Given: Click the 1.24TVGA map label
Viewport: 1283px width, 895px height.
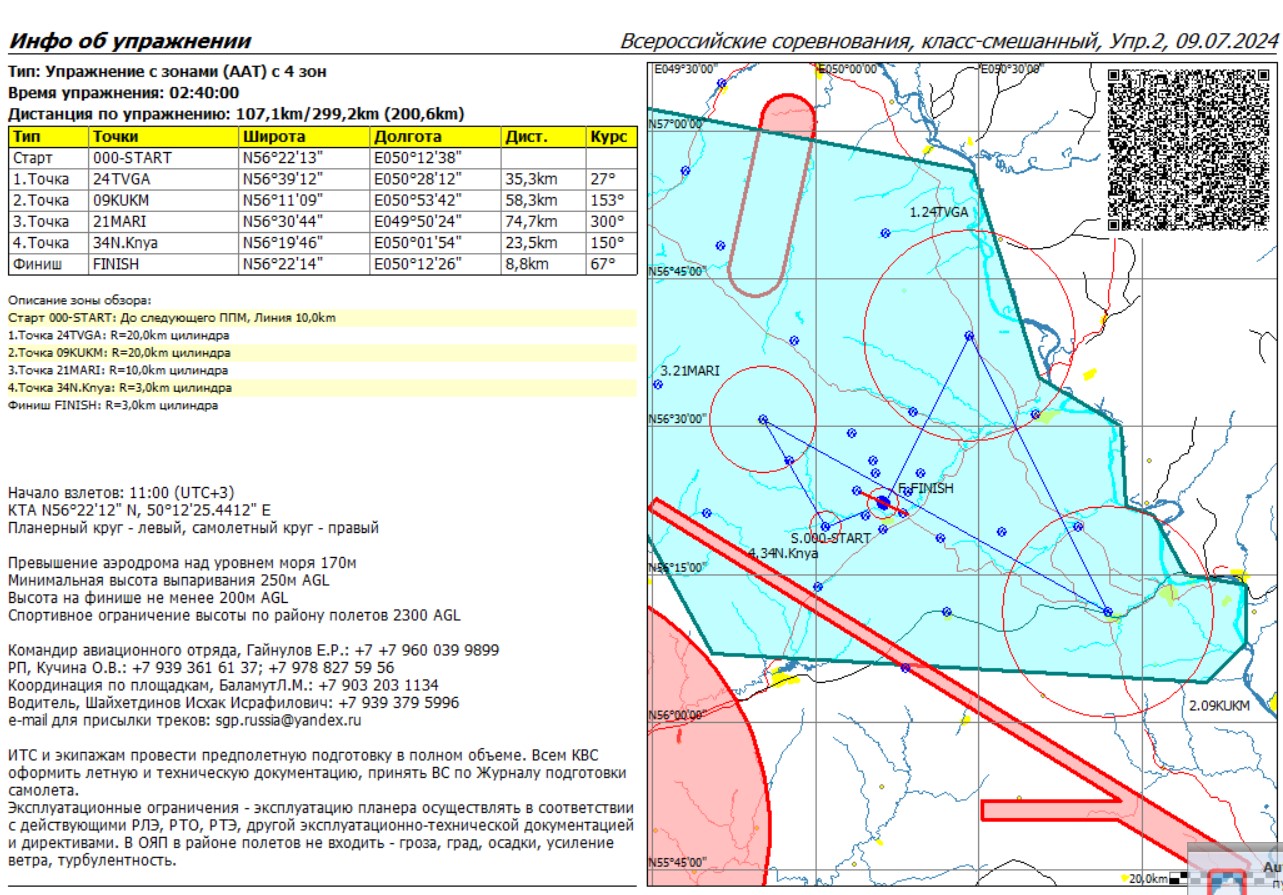Looking at the screenshot, I should pos(938,213).
